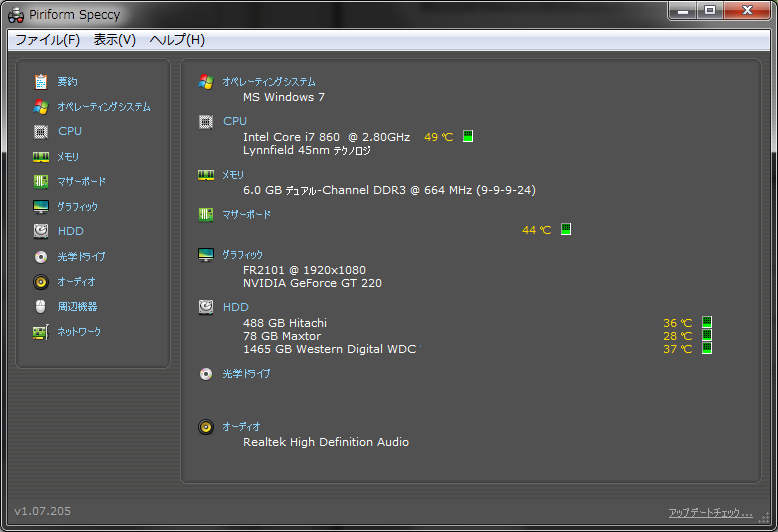Open the 表示(V) menu
Viewport: 778px width, 532px height.
(115, 40)
